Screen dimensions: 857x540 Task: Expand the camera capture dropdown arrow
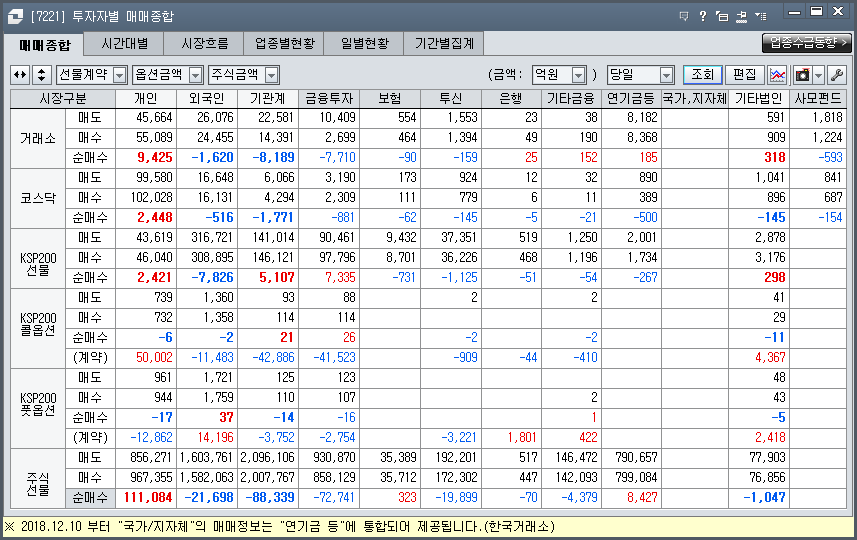(x=818, y=75)
